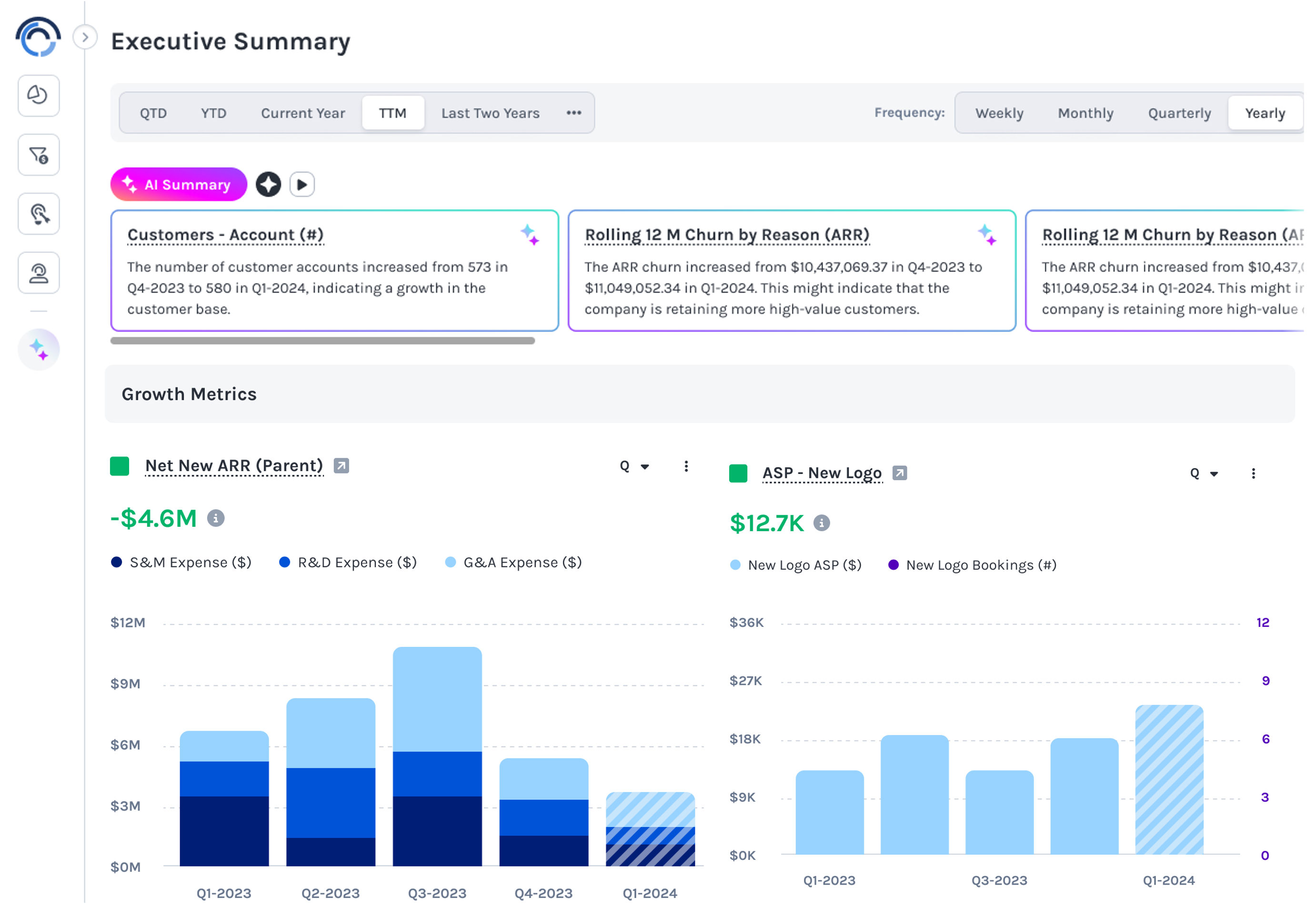Toggle New Logo Bookings legend series
1316x917 pixels.
(x=972, y=565)
